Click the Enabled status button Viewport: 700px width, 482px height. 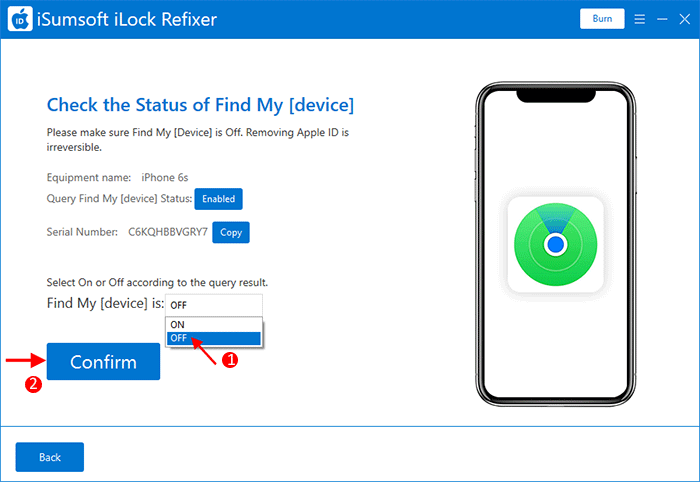[218, 199]
